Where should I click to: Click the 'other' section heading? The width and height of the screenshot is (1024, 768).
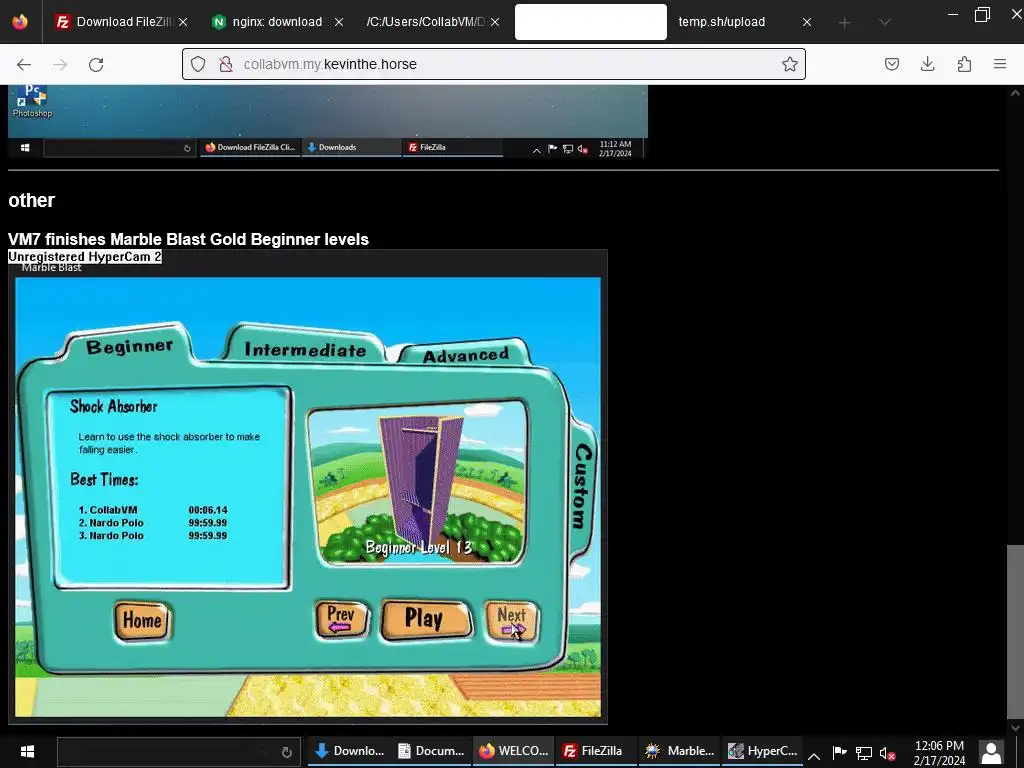[x=31, y=200]
